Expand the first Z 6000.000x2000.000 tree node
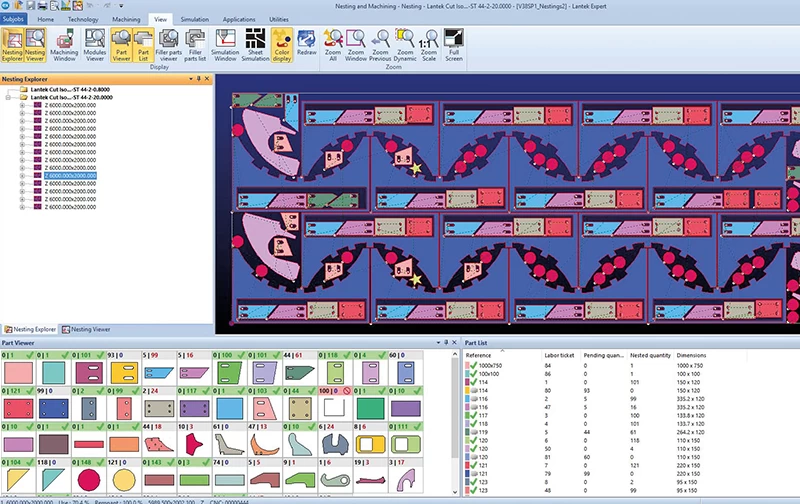Viewport: 800px width, 504px height. (22, 106)
